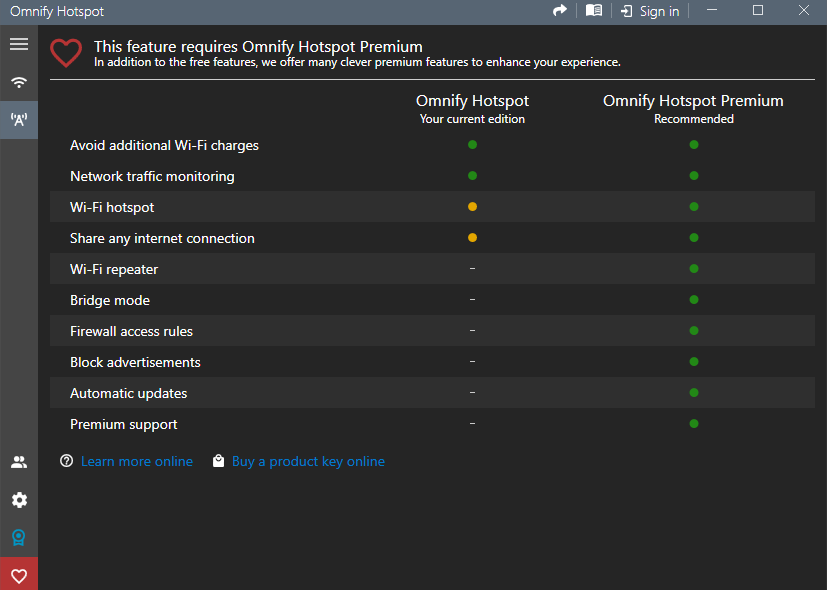Image resolution: width=827 pixels, height=590 pixels.
Task: Select the Bridge mode feature row
Action: coord(432,300)
